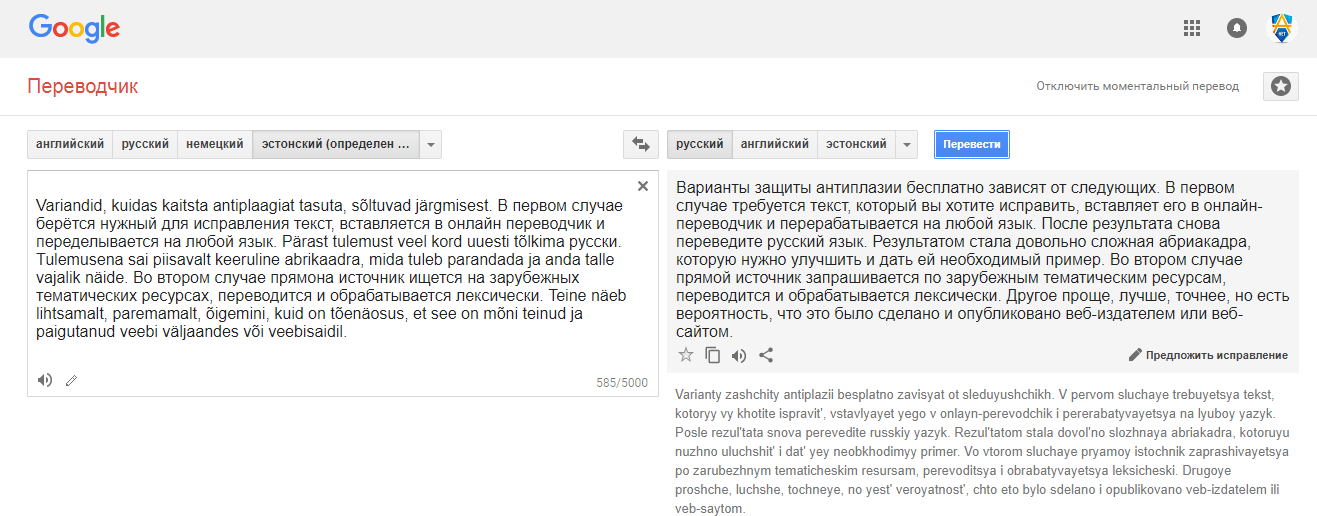
Task: Expand target language list dropdown
Action: point(906,144)
